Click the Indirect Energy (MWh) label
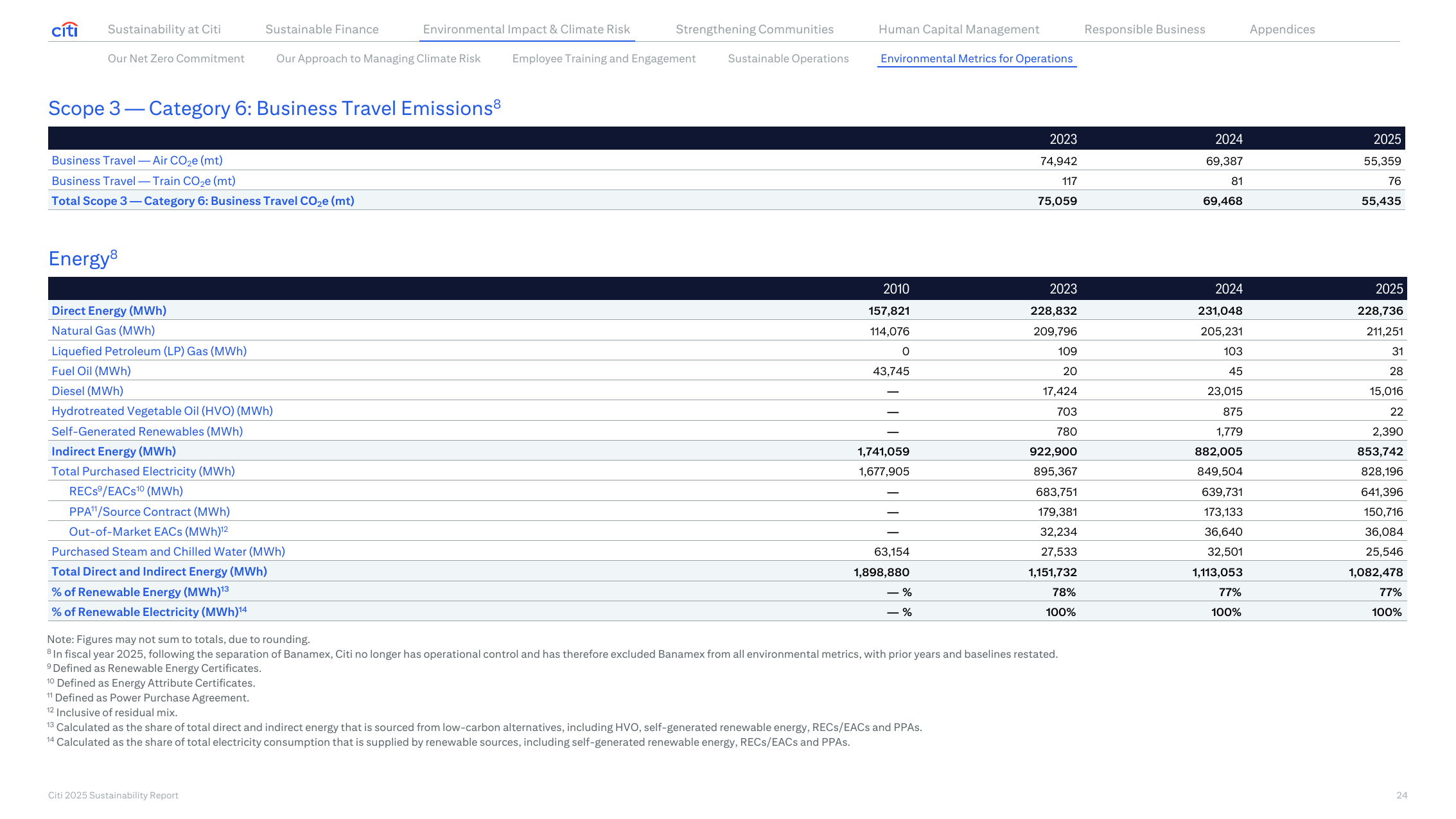1456x819 pixels. pyautogui.click(x=114, y=452)
